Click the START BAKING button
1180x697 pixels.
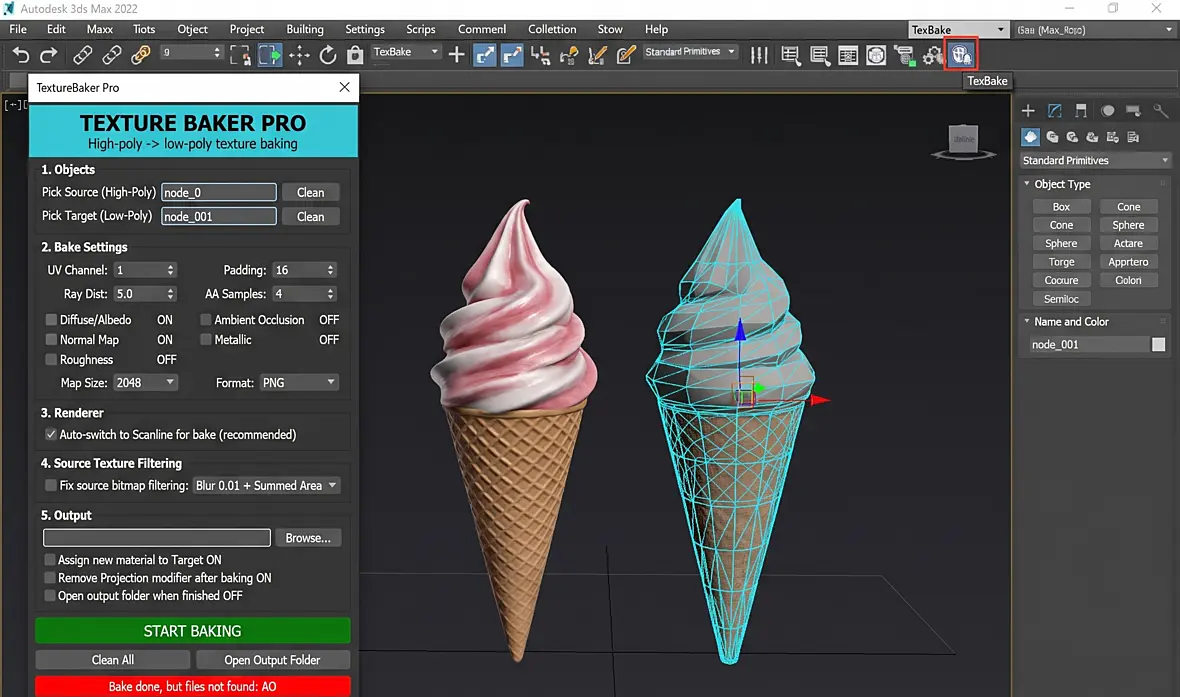(x=193, y=631)
